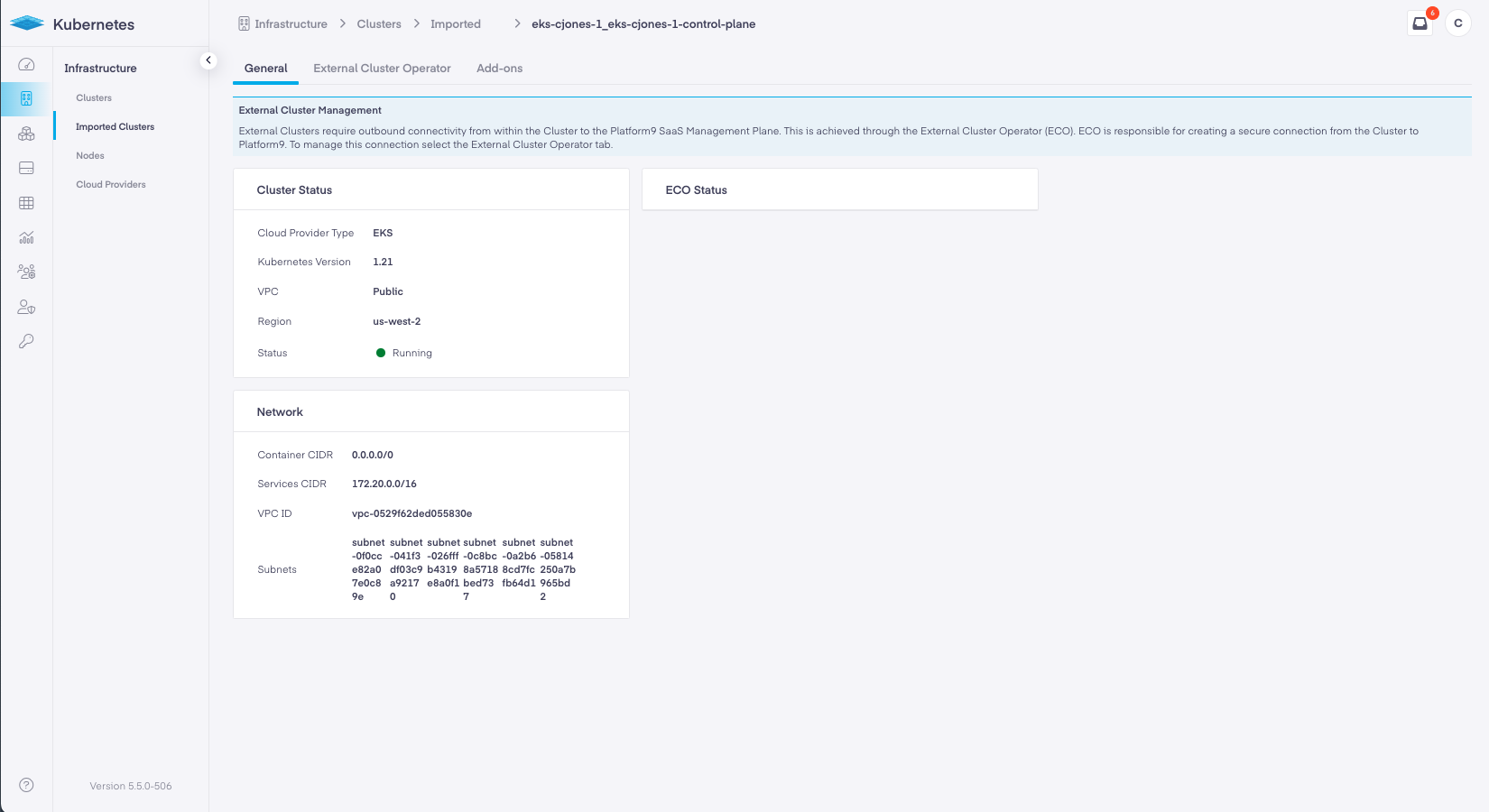Click the Kubernetes logo header
The width and height of the screenshot is (1489, 812).
(72, 24)
